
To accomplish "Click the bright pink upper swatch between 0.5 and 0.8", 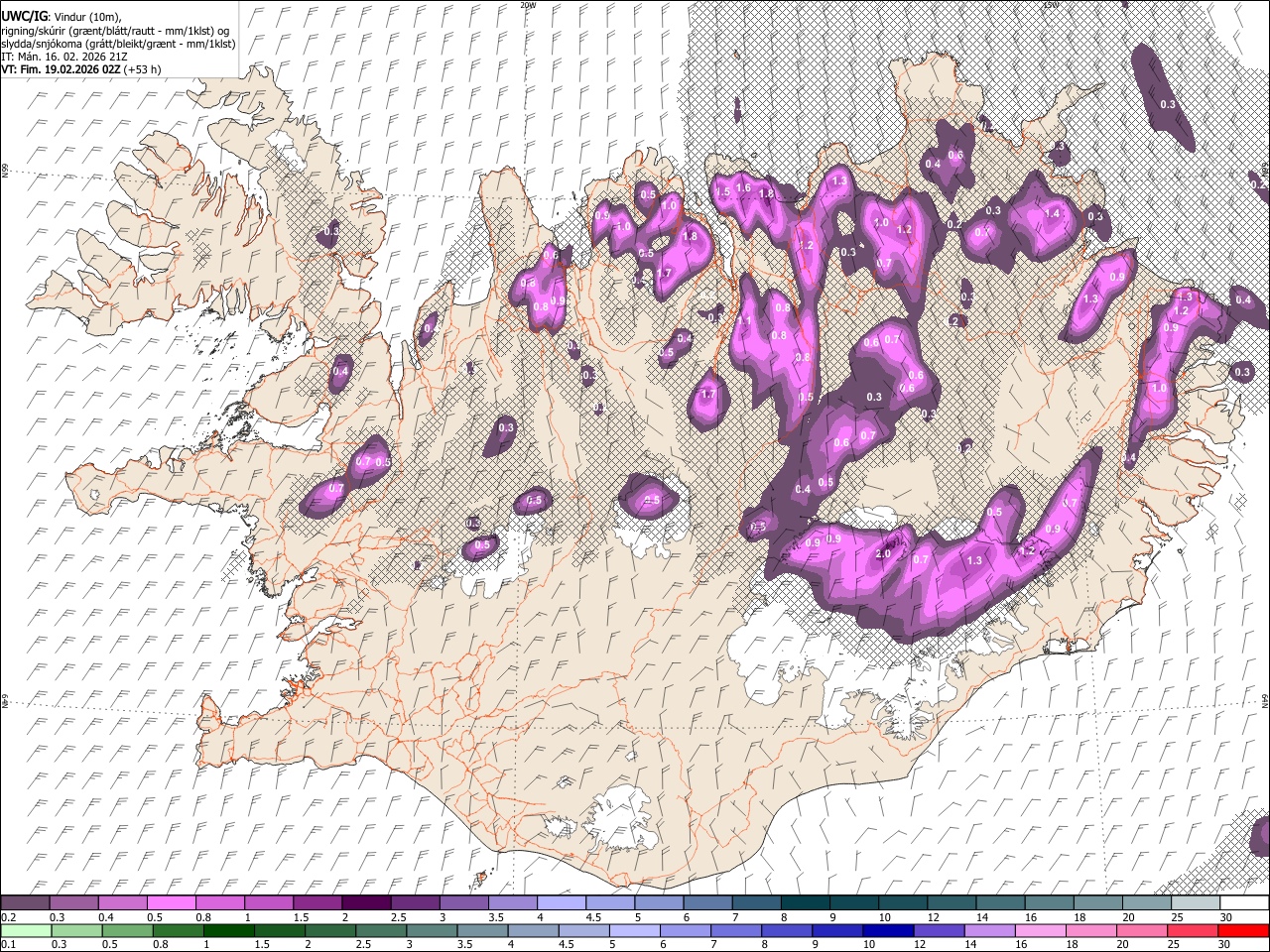I will 172,903.
